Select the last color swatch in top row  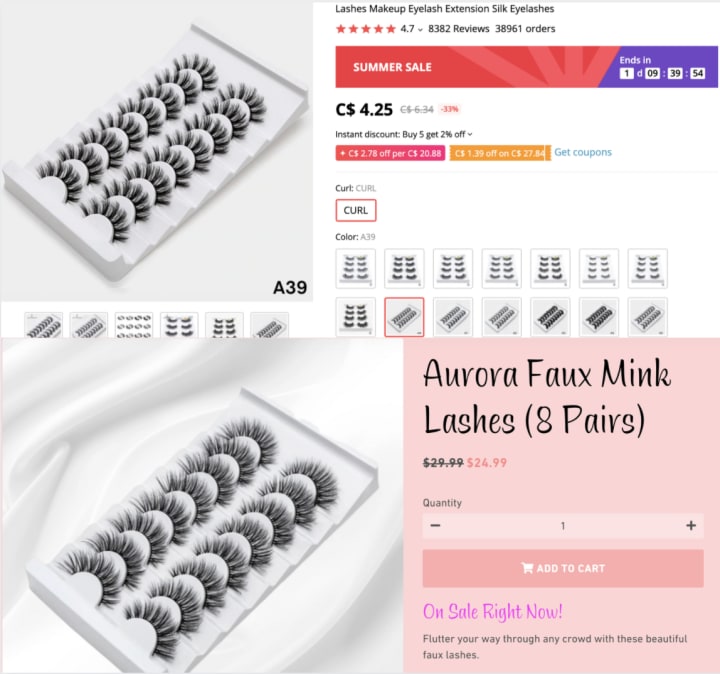[647, 269]
